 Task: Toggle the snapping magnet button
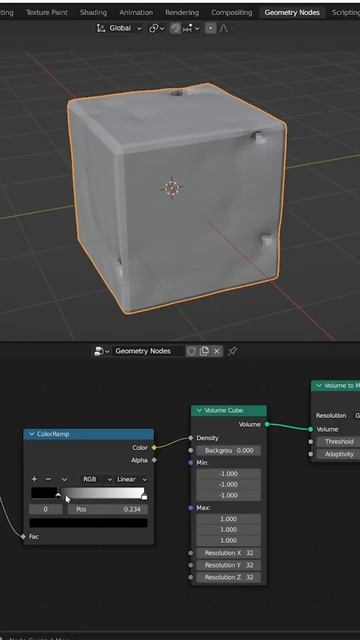tap(175, 28)
